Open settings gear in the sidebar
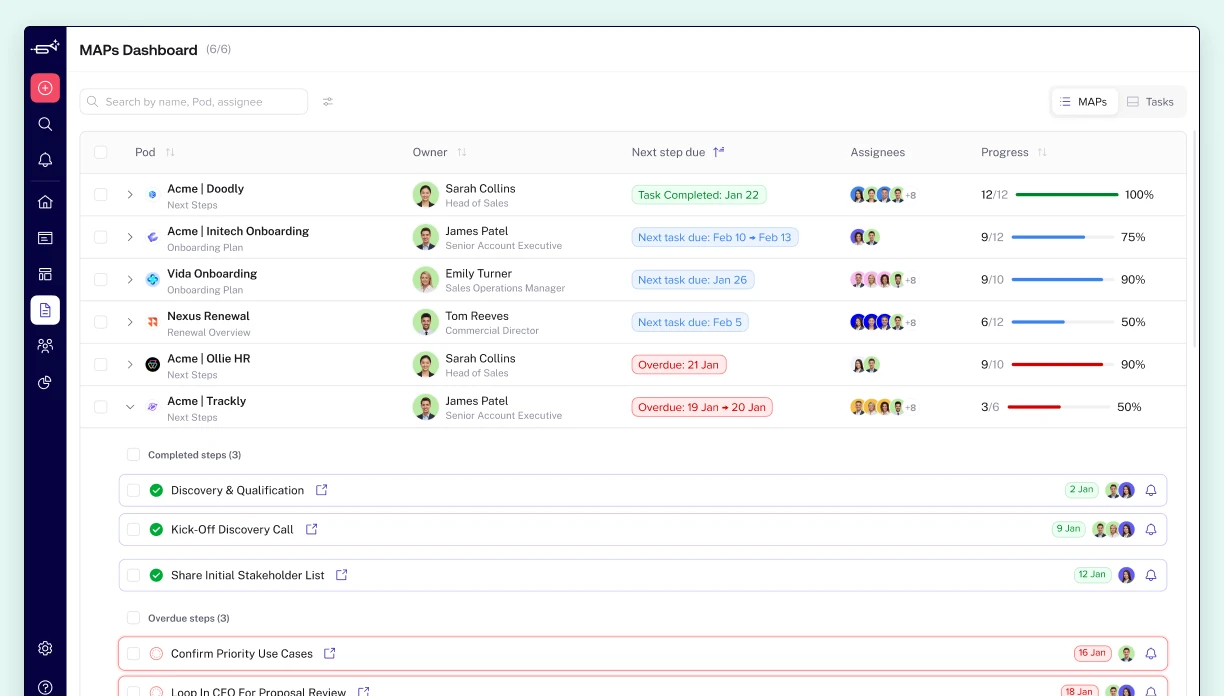This screenshot has width=1224, height=696. [45, 648]
